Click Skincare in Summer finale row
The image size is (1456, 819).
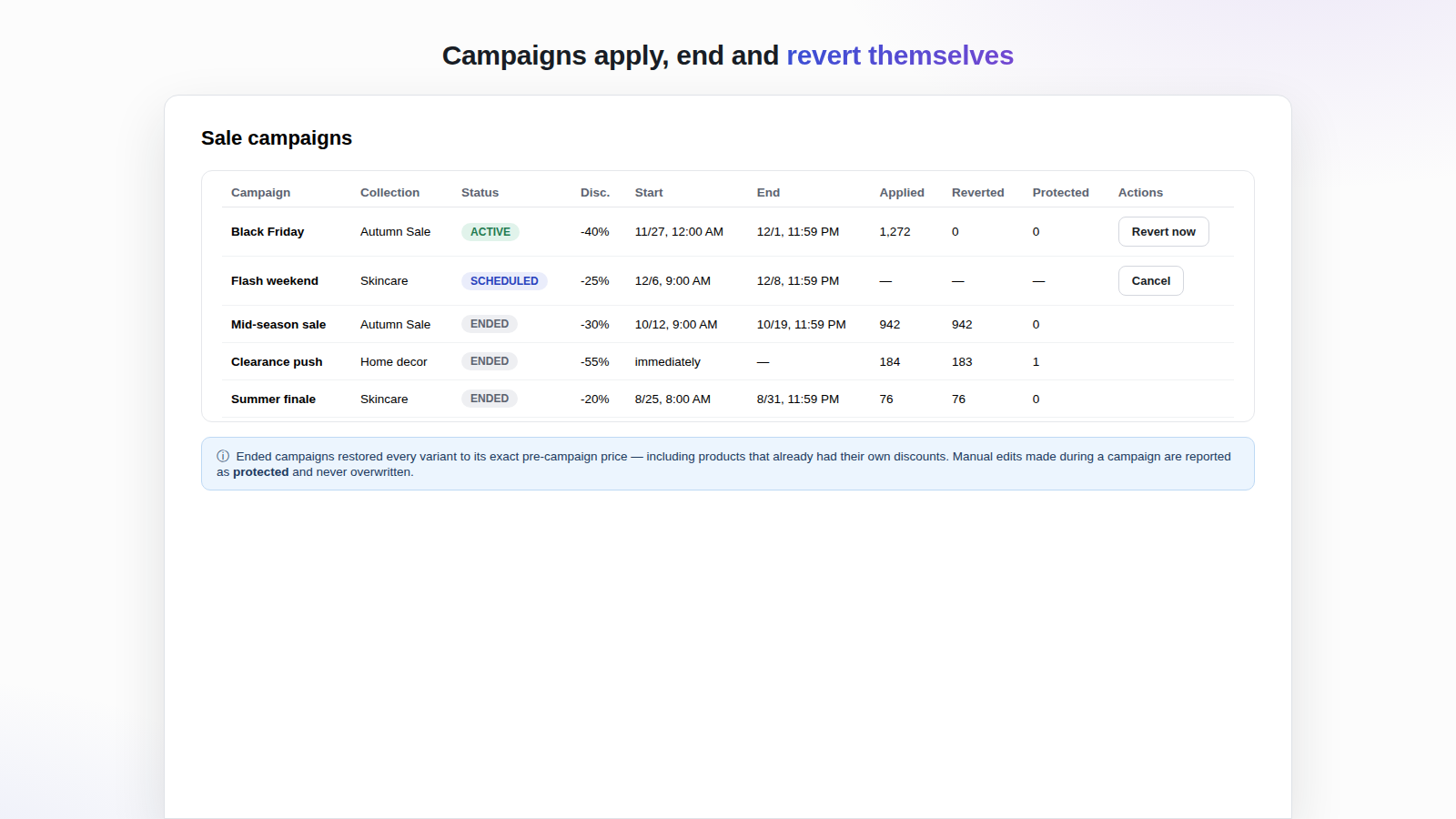pyautogui.click(x=384, y=399)
